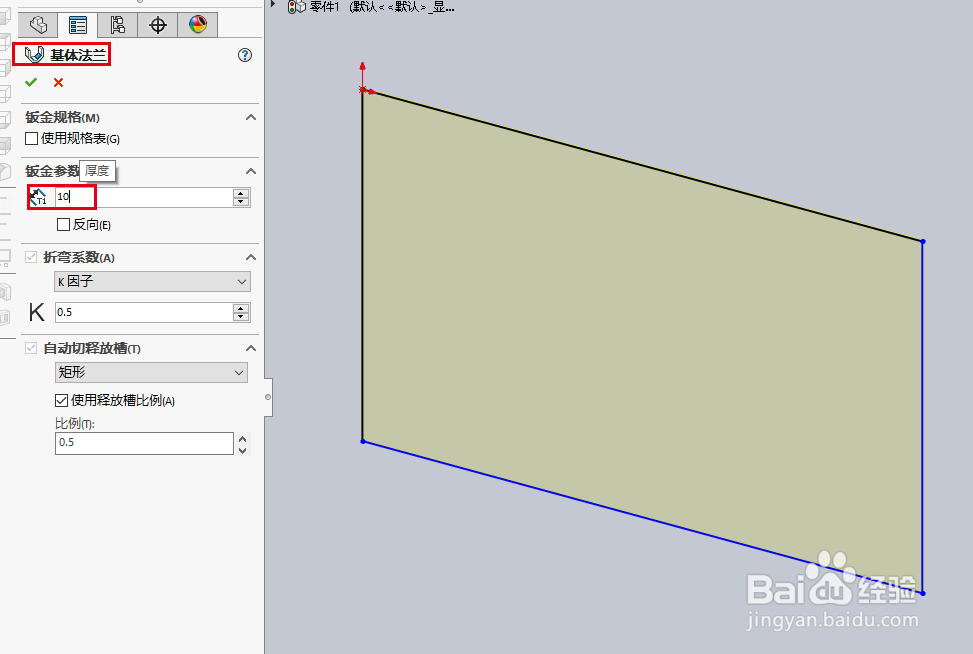Open the FeatureManager design tree tab
This screenshot has height=654, width=973.
37,24
